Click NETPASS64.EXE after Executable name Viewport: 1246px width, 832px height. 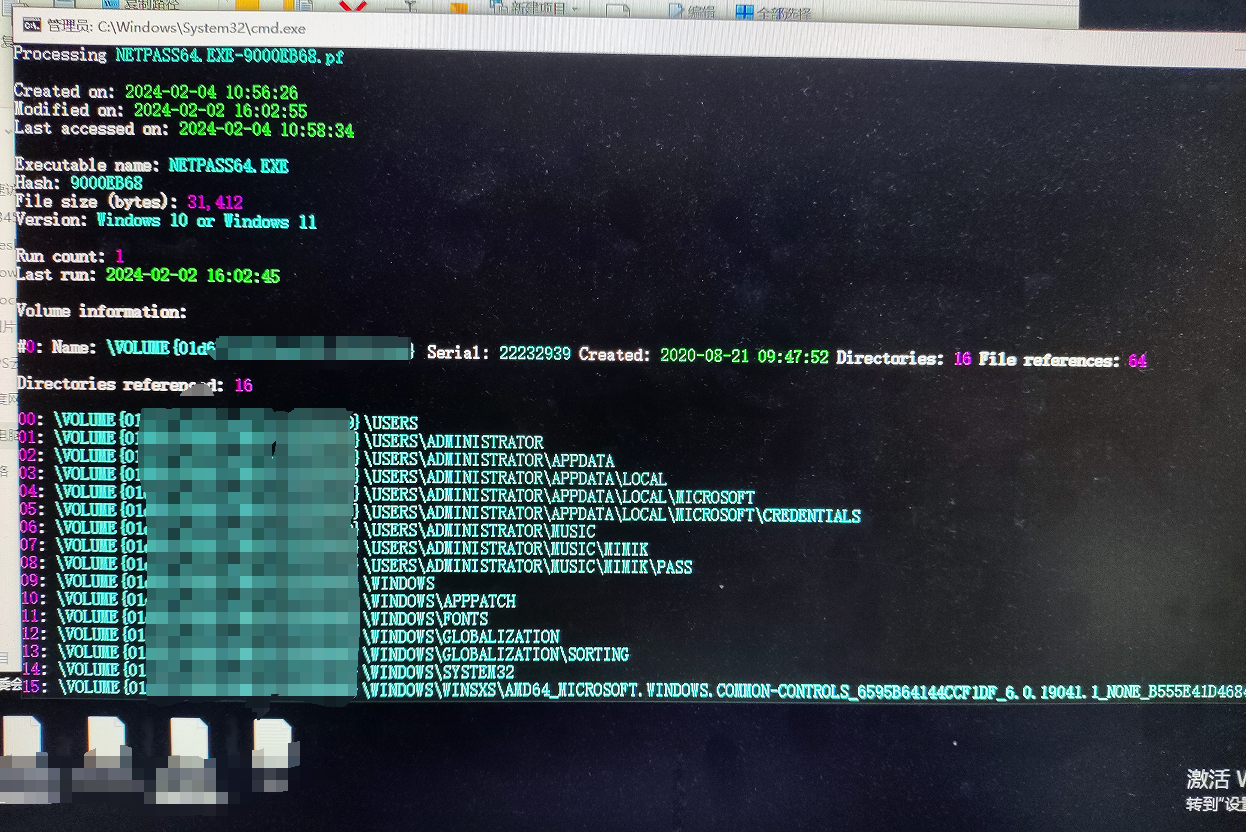click(228, 166)
